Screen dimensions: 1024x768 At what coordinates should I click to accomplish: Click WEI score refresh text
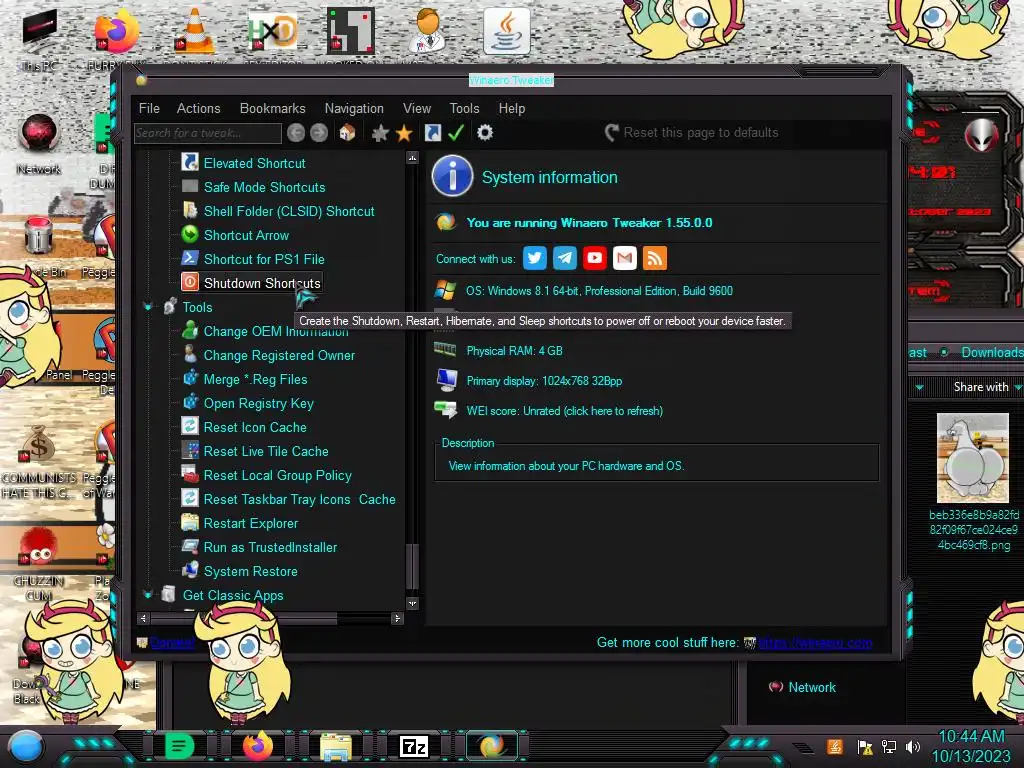tap(564, 411)
